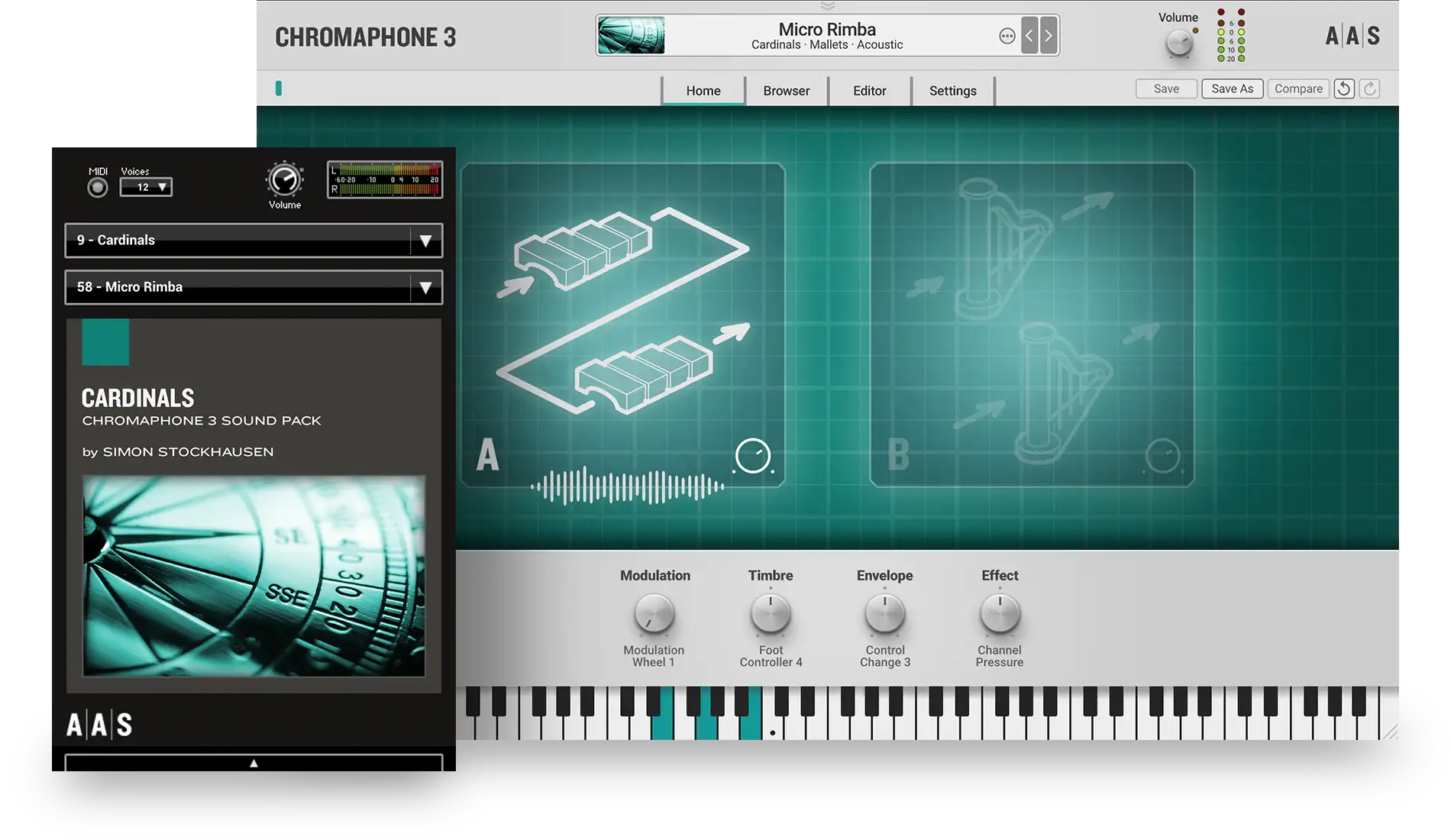Open the preset options ellipsis menu
The width and height of the screenshot is (1451, 840).
(1007, 36)
